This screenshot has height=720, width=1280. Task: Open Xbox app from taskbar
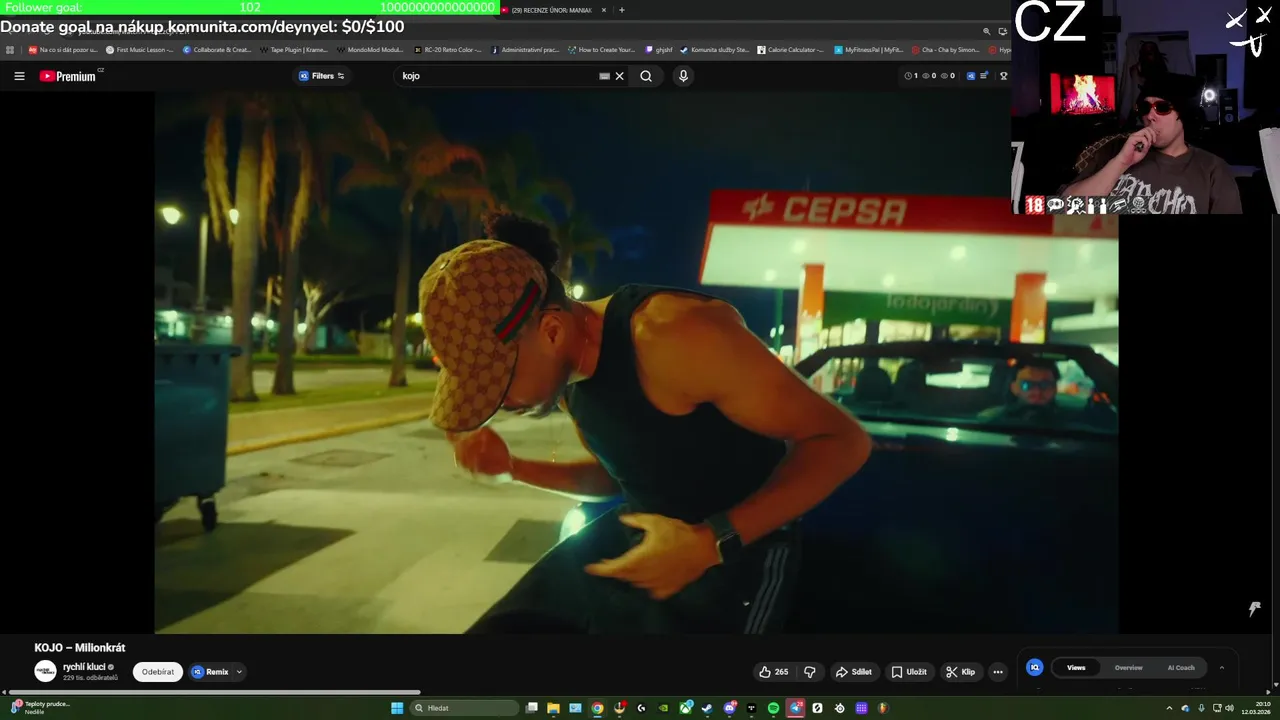686,708
